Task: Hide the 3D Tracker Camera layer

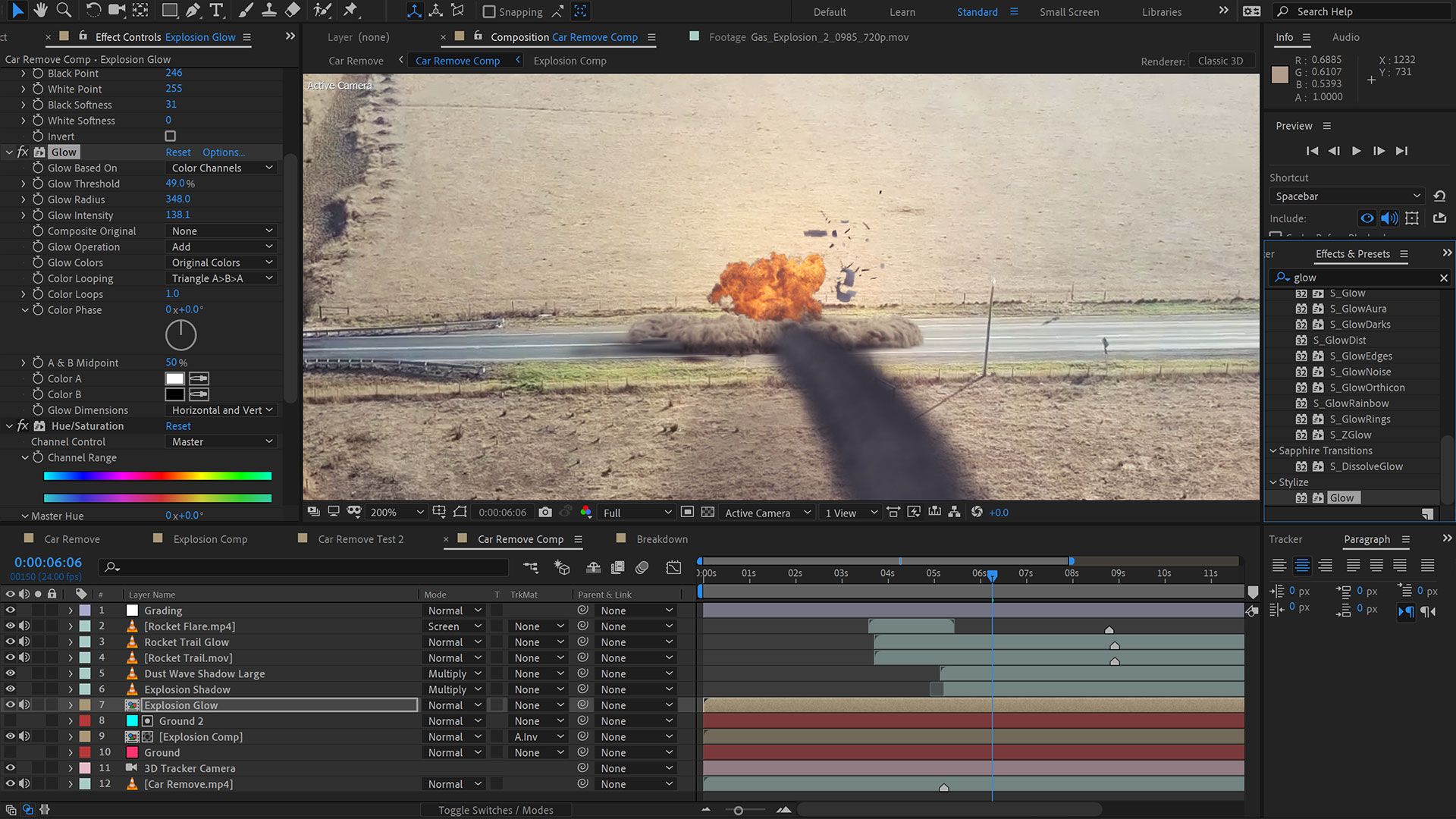Action: click(11, 768)
